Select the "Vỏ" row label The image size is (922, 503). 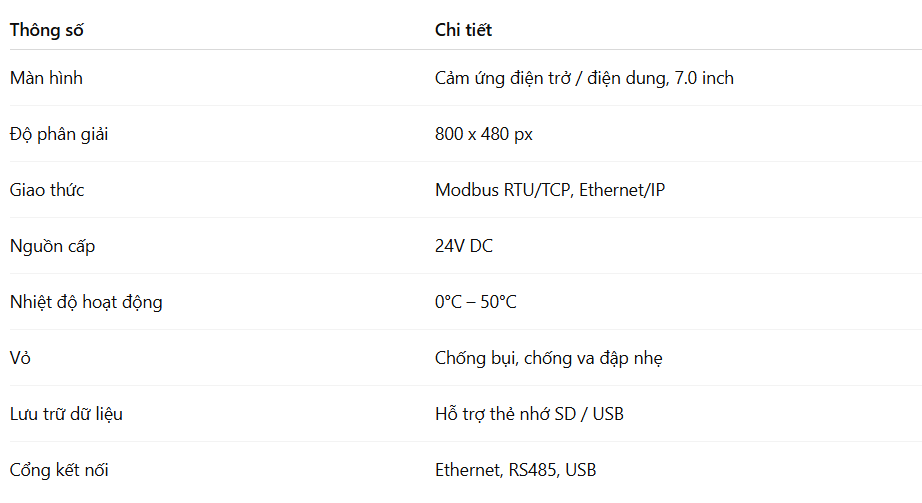click(x=20, y=358)
